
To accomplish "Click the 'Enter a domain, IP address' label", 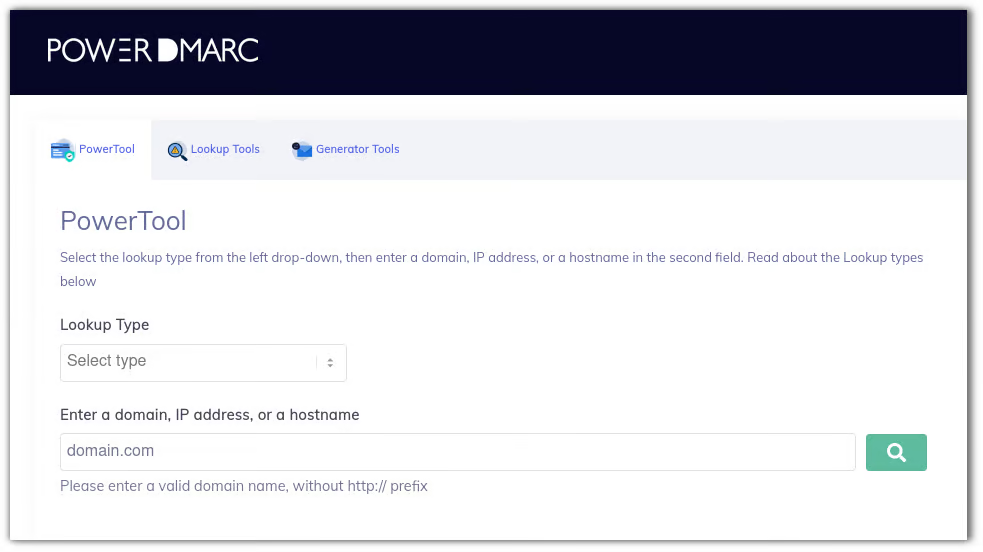I will coord(209,415).
